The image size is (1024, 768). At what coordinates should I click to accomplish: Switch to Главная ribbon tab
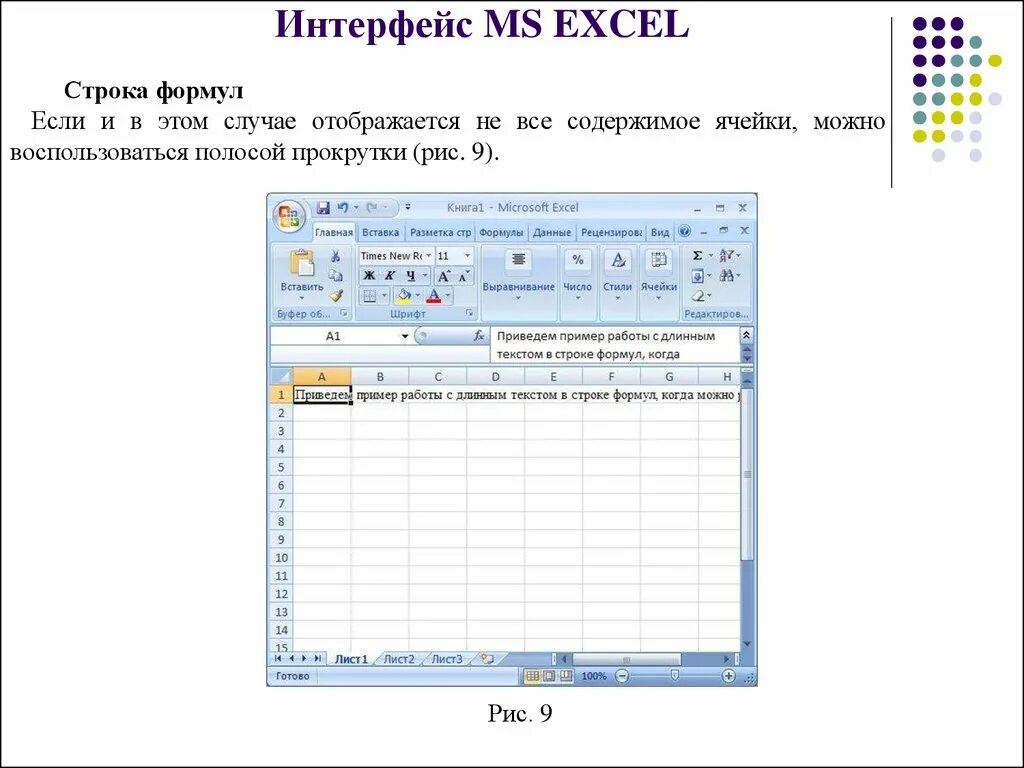tap(334, 232)
